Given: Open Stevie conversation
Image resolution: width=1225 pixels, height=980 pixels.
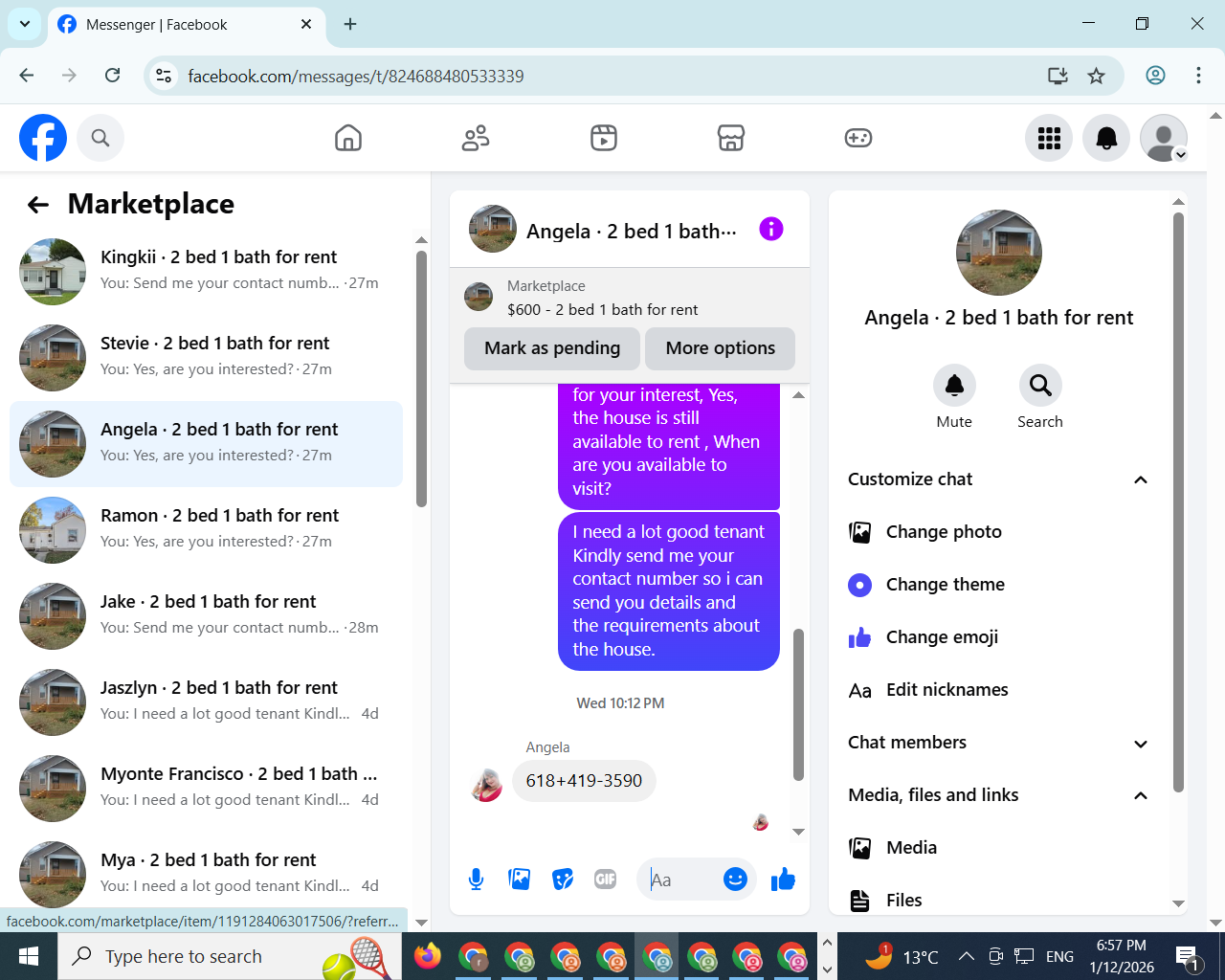Looking at the screenshot, I should (206, 358).
